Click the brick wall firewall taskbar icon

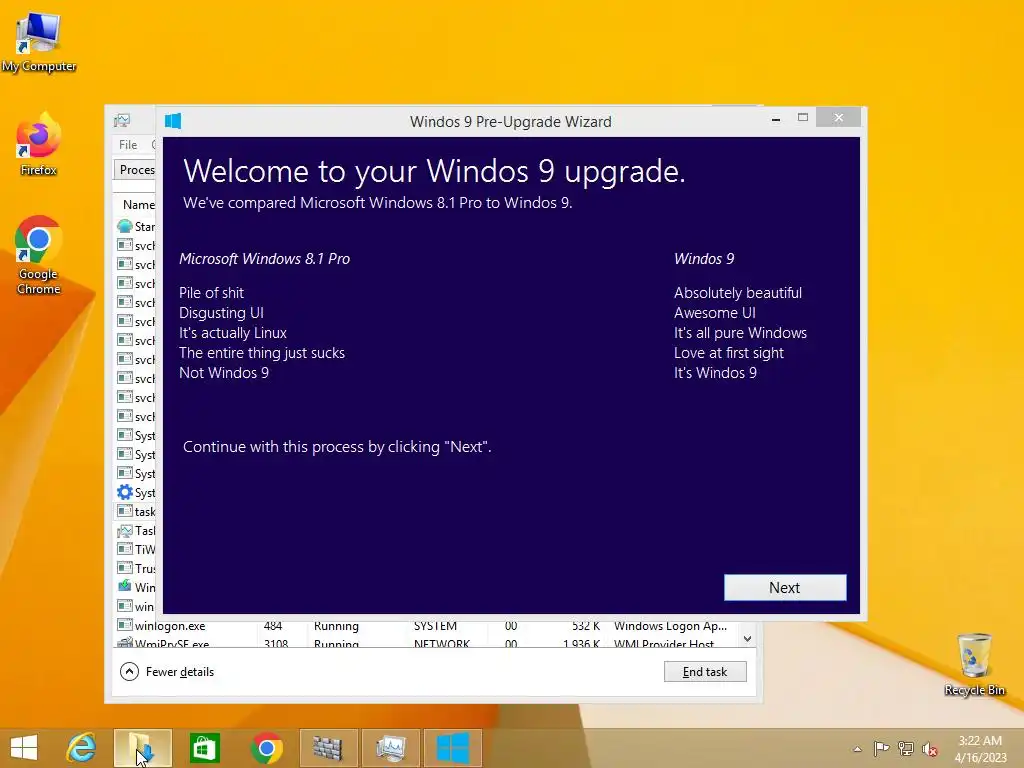(328, 748)
